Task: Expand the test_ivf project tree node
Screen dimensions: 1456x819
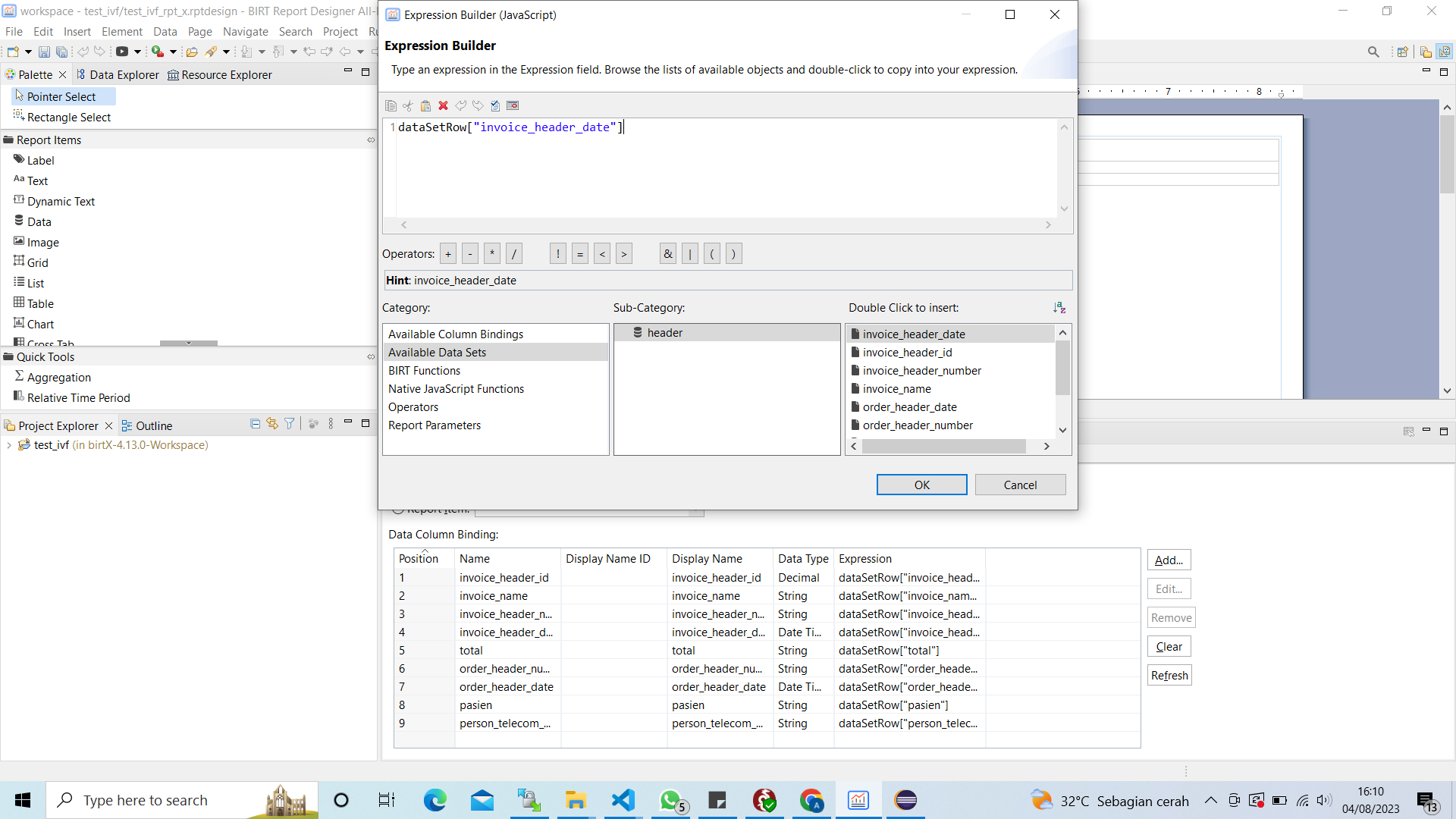Action: pyautogui.click(x=8, y=445)
